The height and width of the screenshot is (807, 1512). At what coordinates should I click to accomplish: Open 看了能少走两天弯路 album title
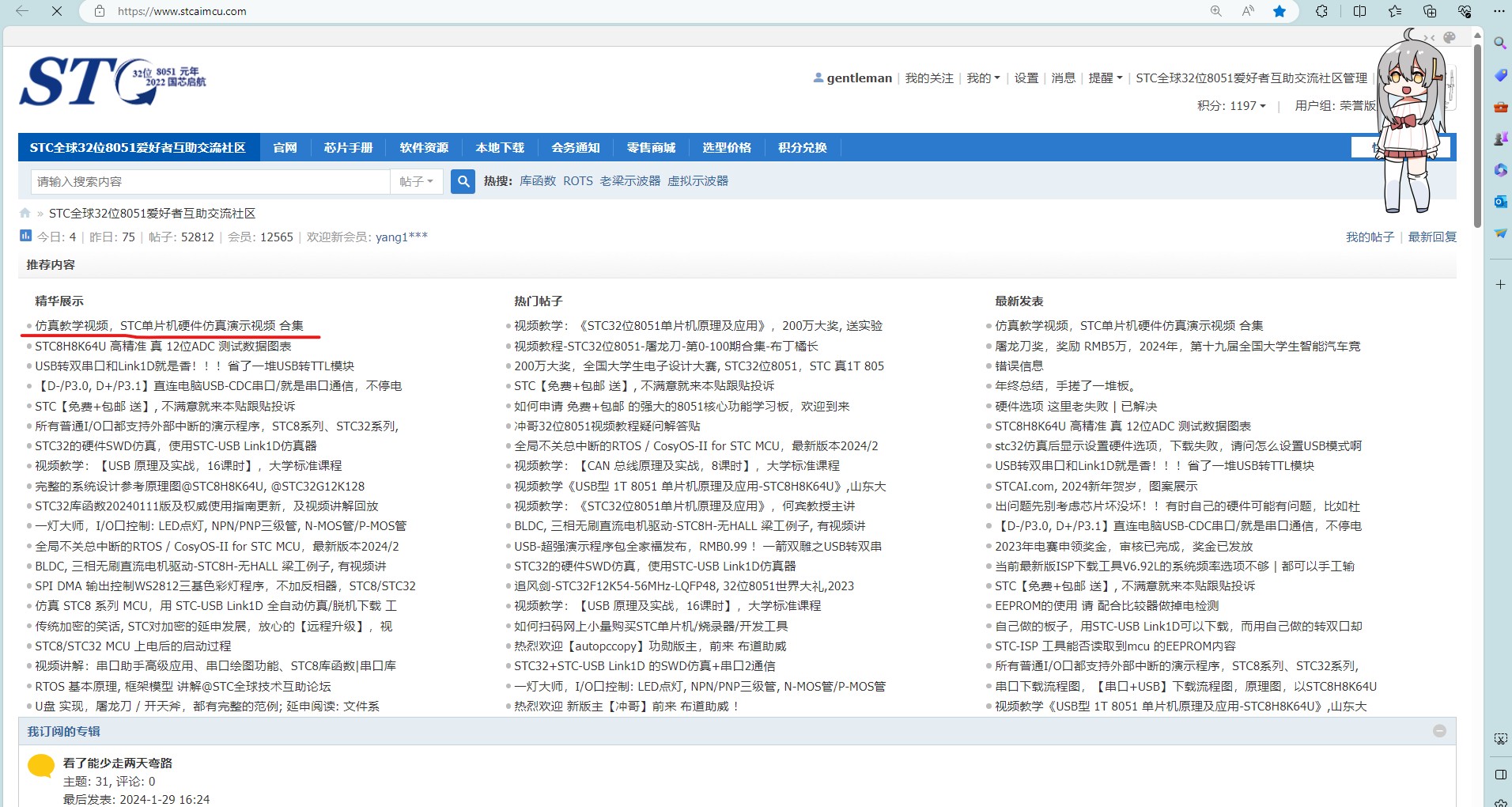coord(117,763)
